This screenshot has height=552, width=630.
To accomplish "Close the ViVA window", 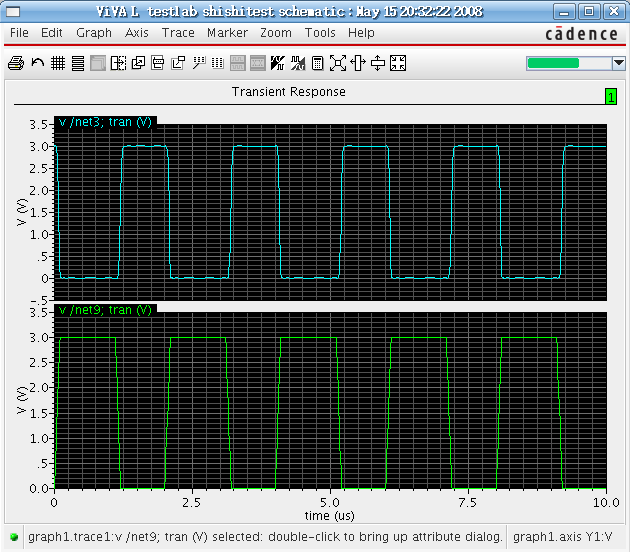I will point(614,11).
